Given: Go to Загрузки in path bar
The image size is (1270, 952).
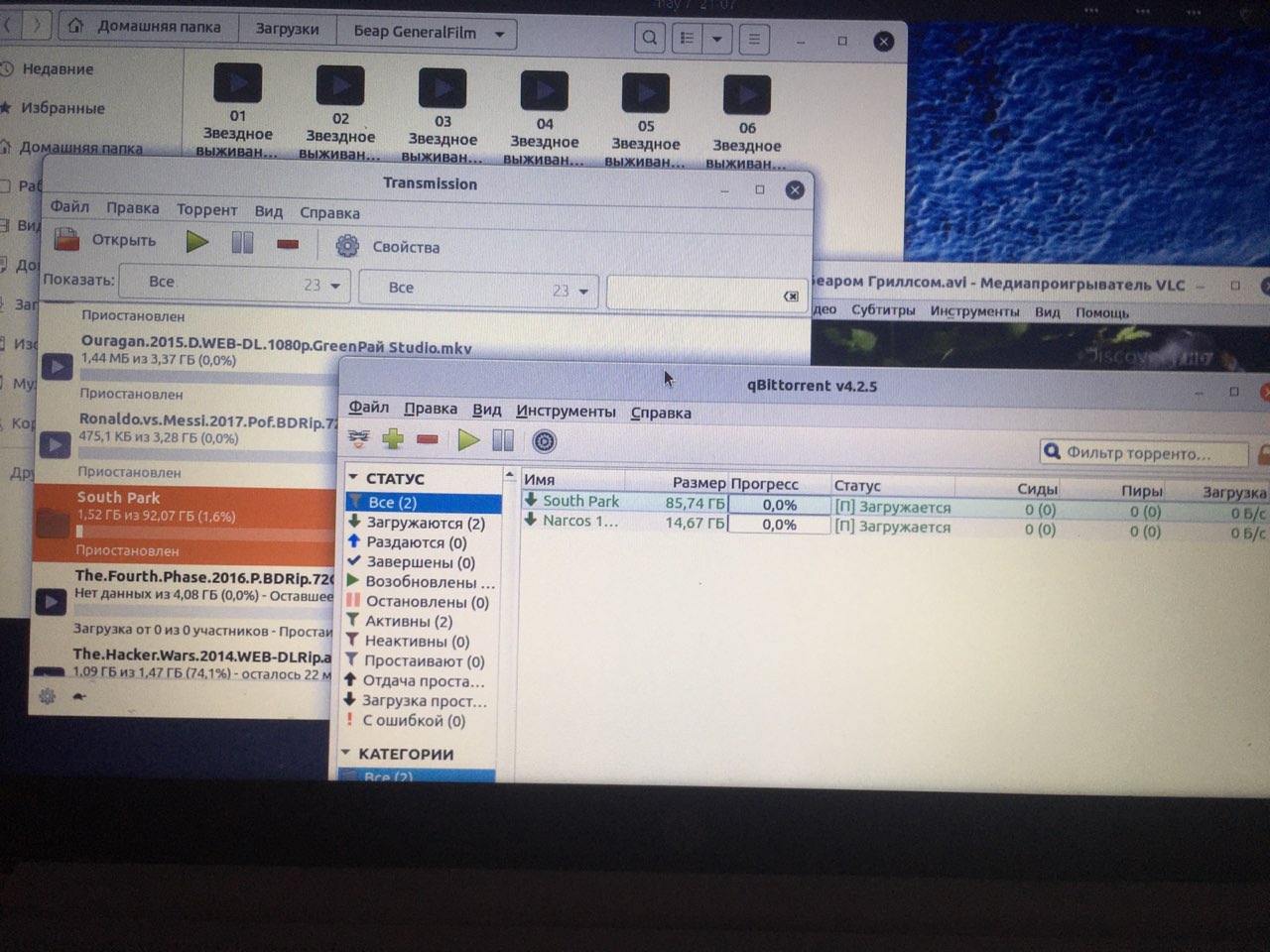Looking at the screenshot, I should tap(288, 29).
